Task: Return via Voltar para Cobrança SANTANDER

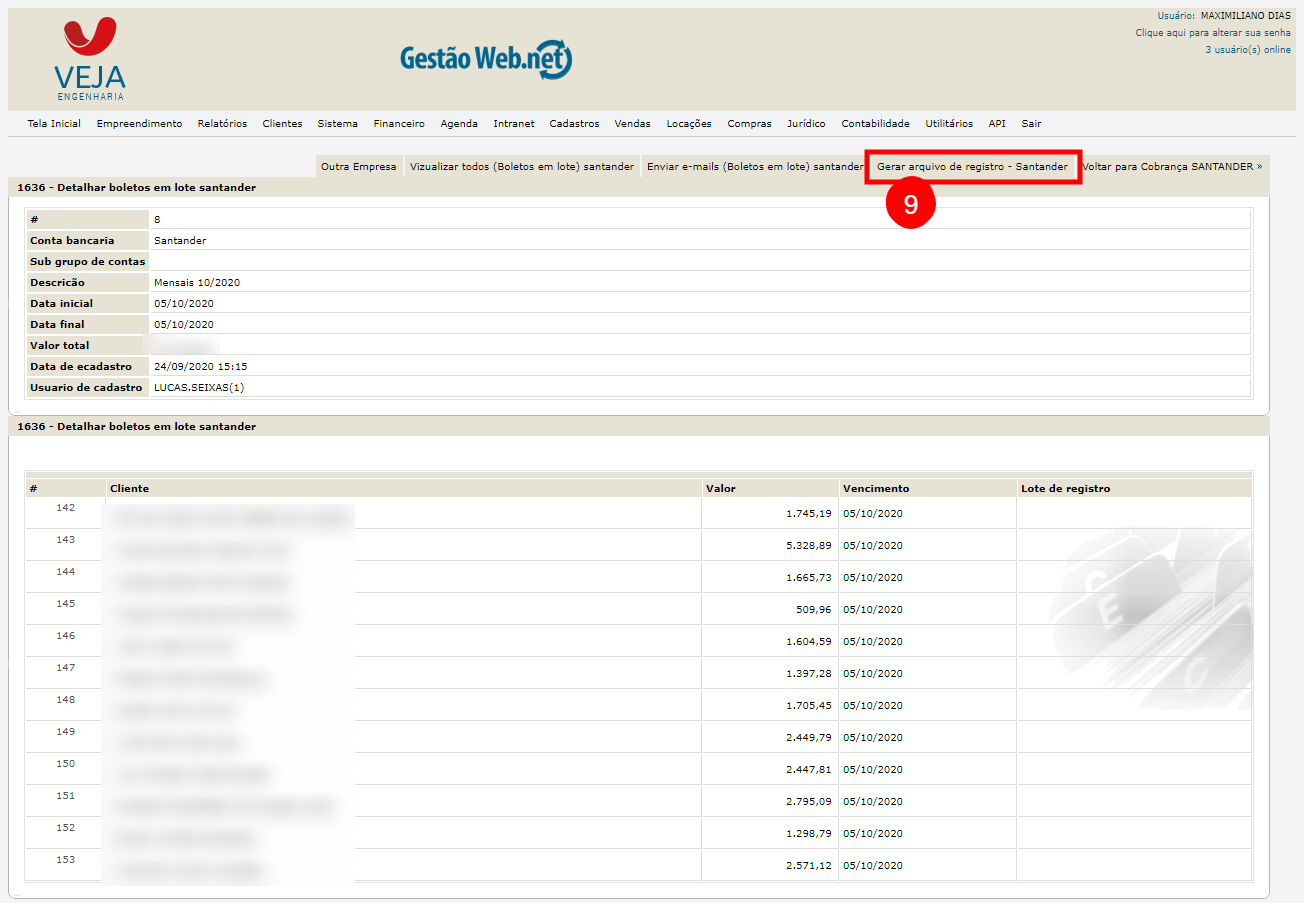Action: point(1171,167)
